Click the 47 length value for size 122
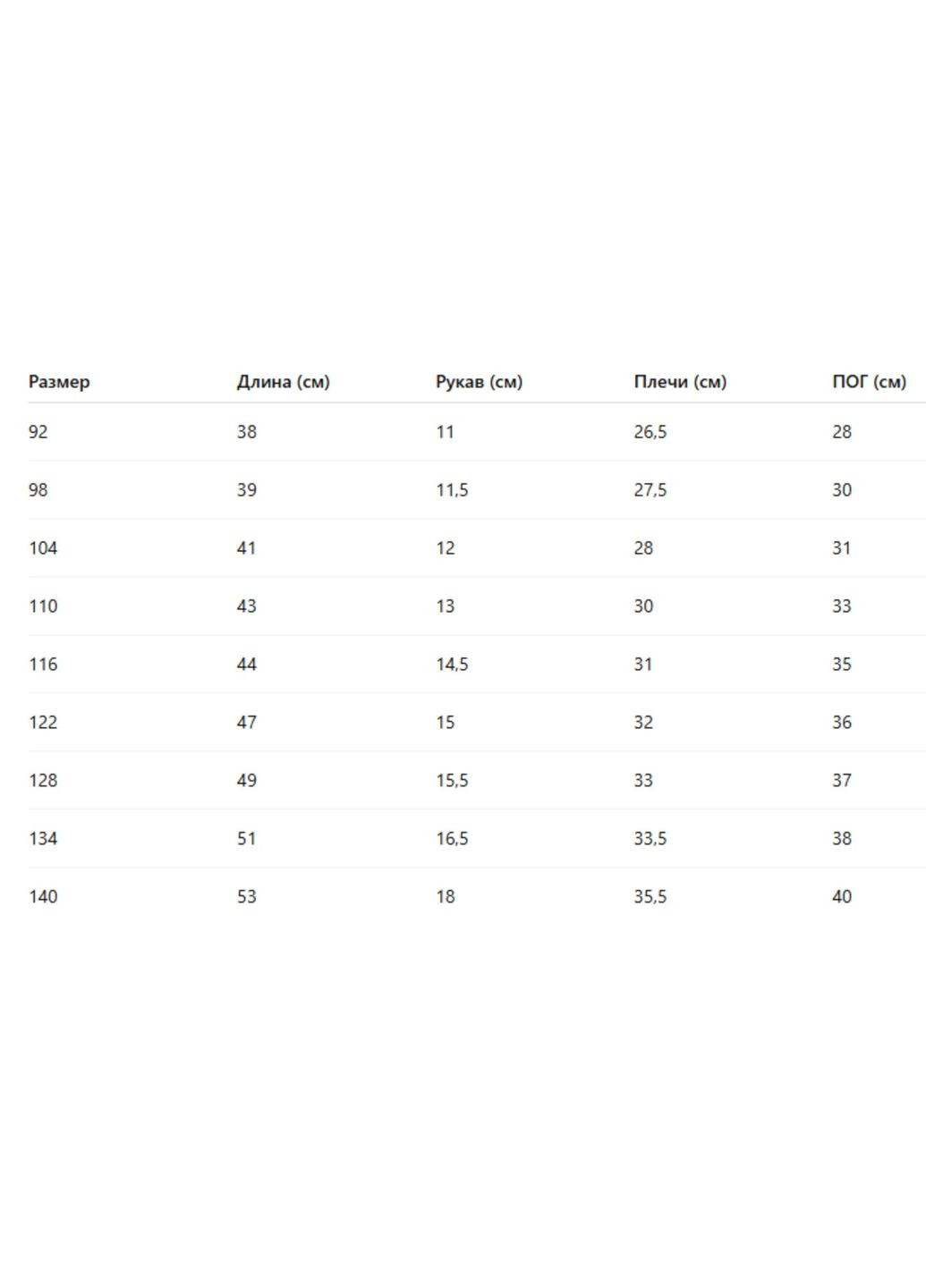This screenshot has height=1288, width=926. tap(247, 723)
